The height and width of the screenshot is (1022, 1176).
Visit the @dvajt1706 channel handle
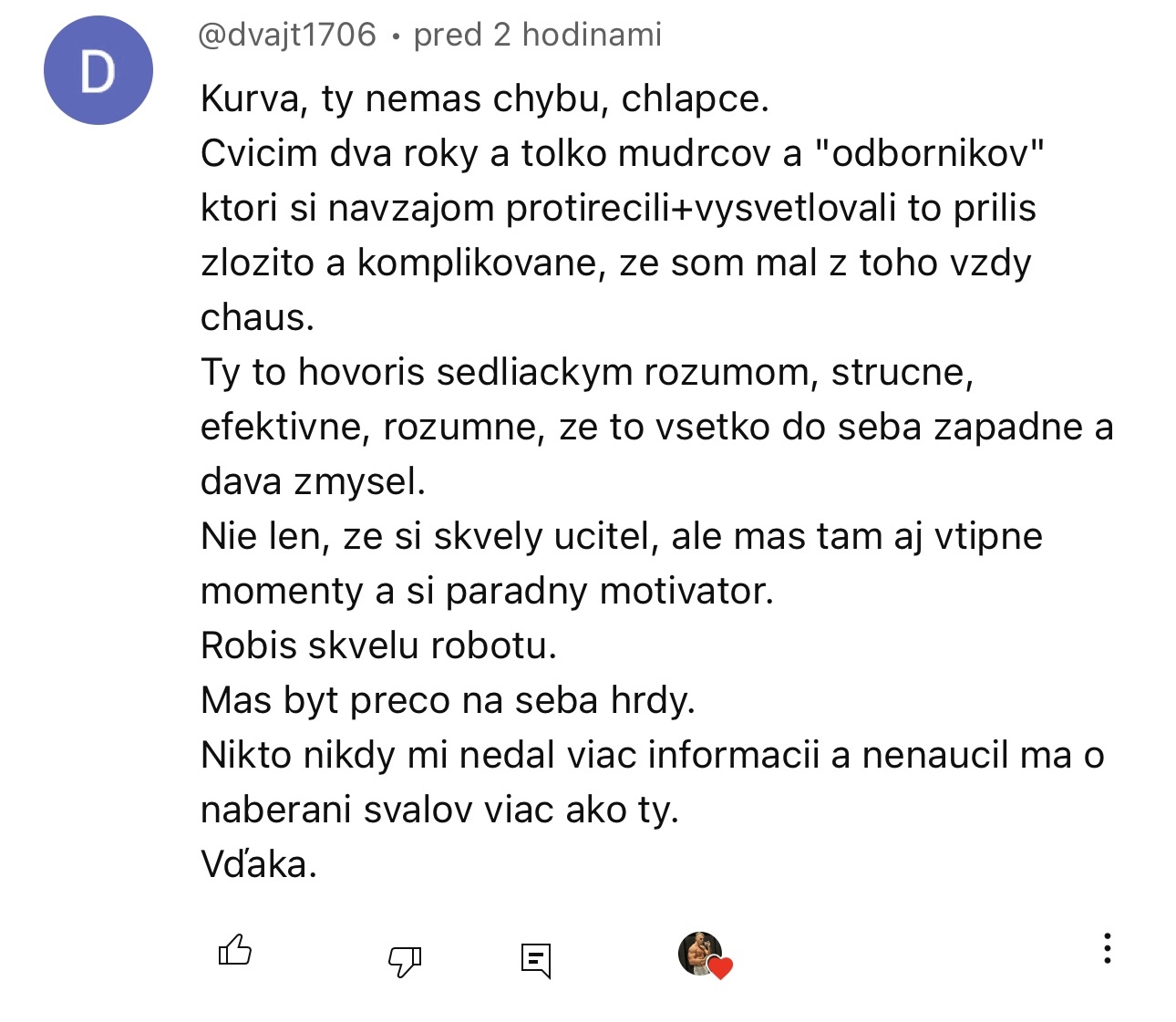click(287, 36)
